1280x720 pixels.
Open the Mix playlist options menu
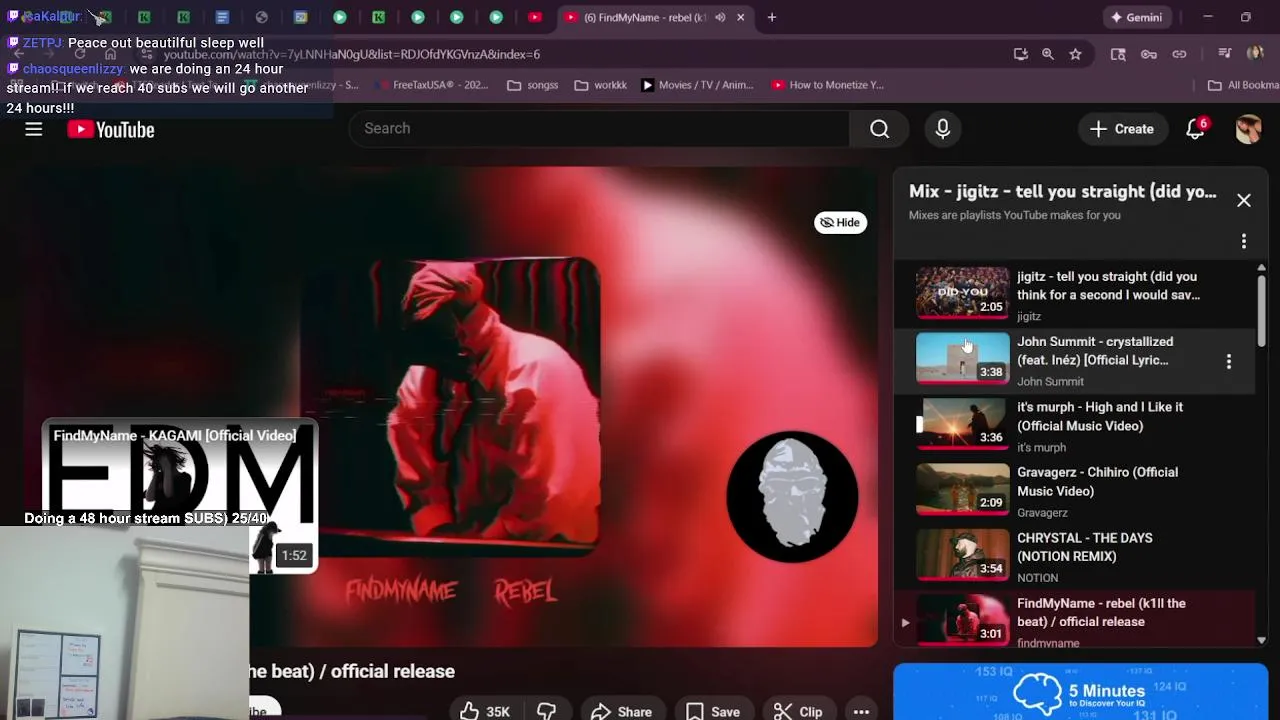click(1244, 241)
